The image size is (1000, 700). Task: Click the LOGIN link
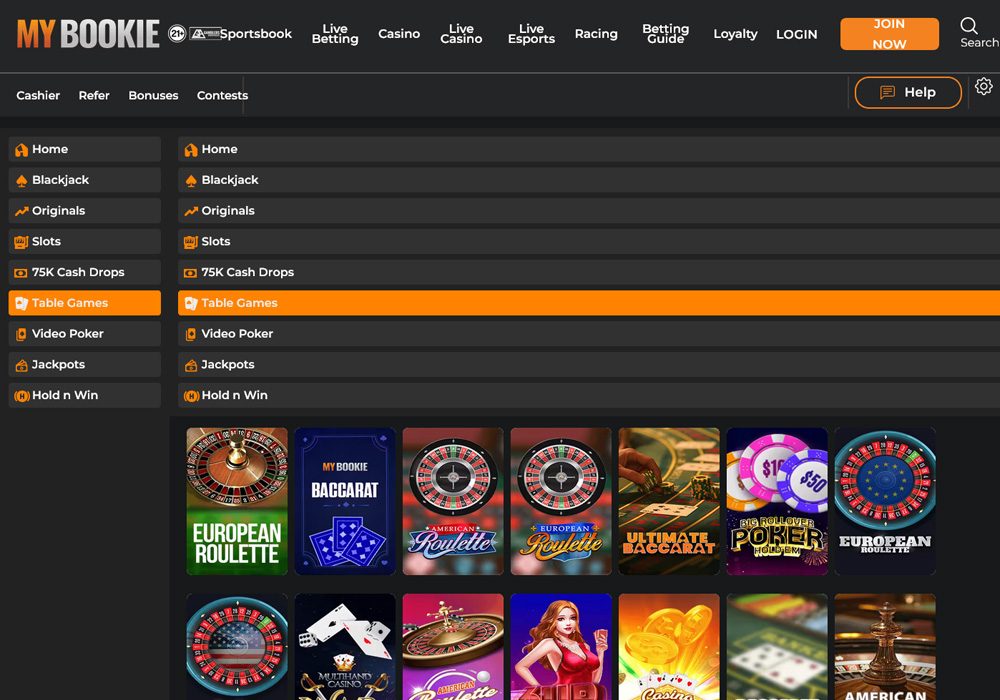click(x=796, y=34)
